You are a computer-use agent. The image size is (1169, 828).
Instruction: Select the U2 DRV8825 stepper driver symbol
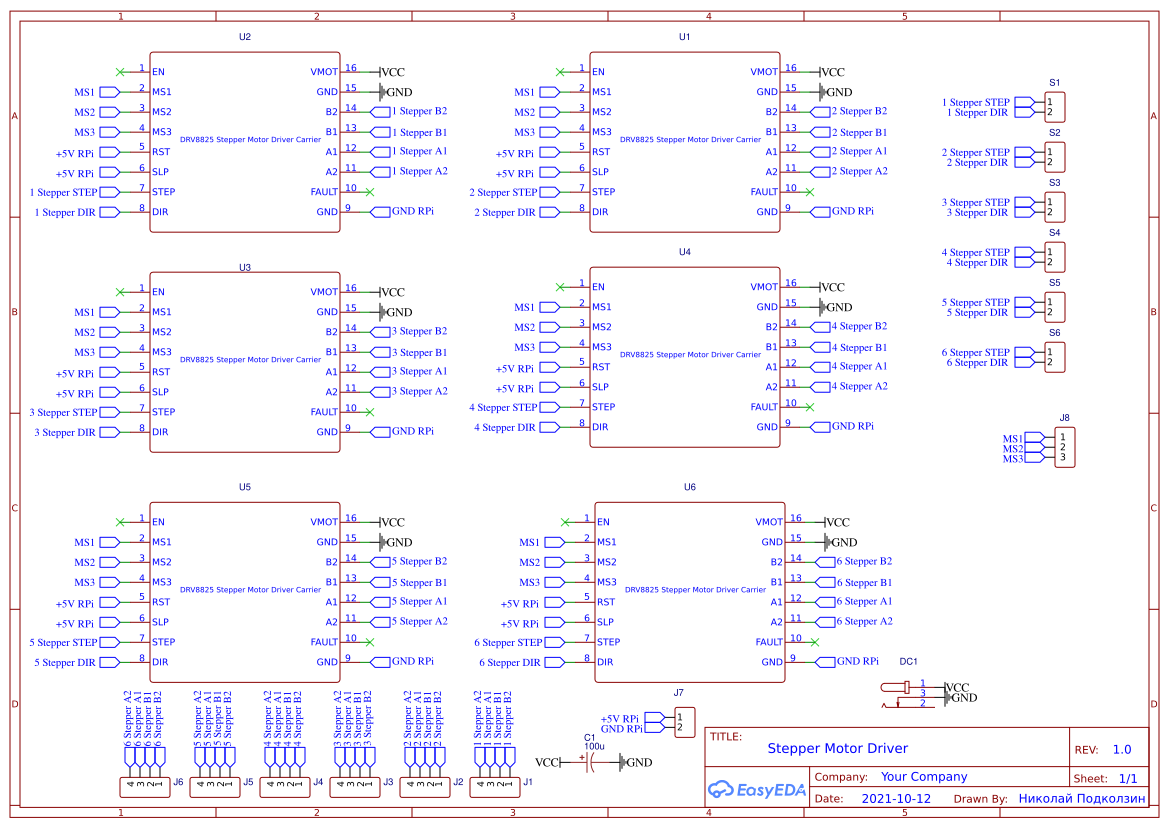[x=244, y=140]
